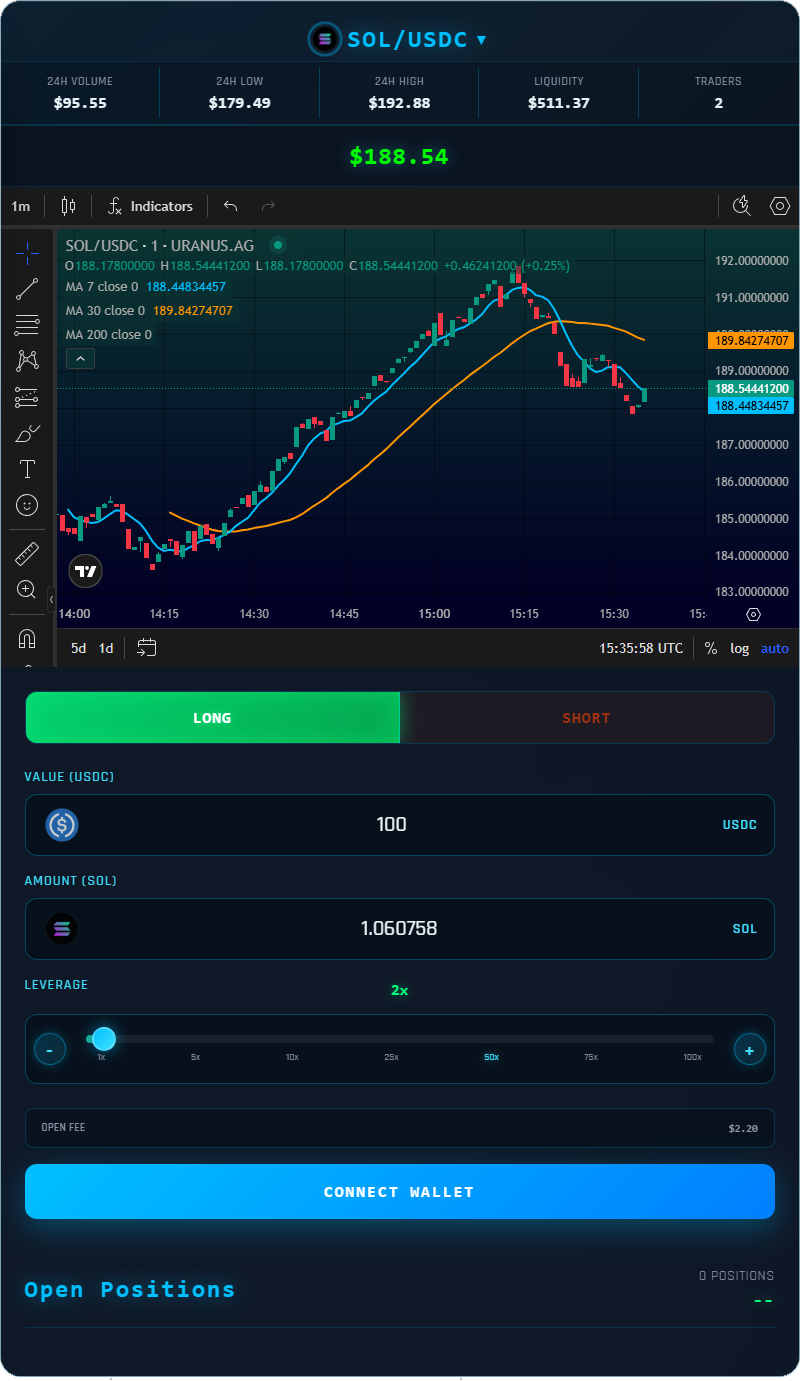Open the Fibonacci retracement tools
The image size is (800, 1381).
click(27, 325)
